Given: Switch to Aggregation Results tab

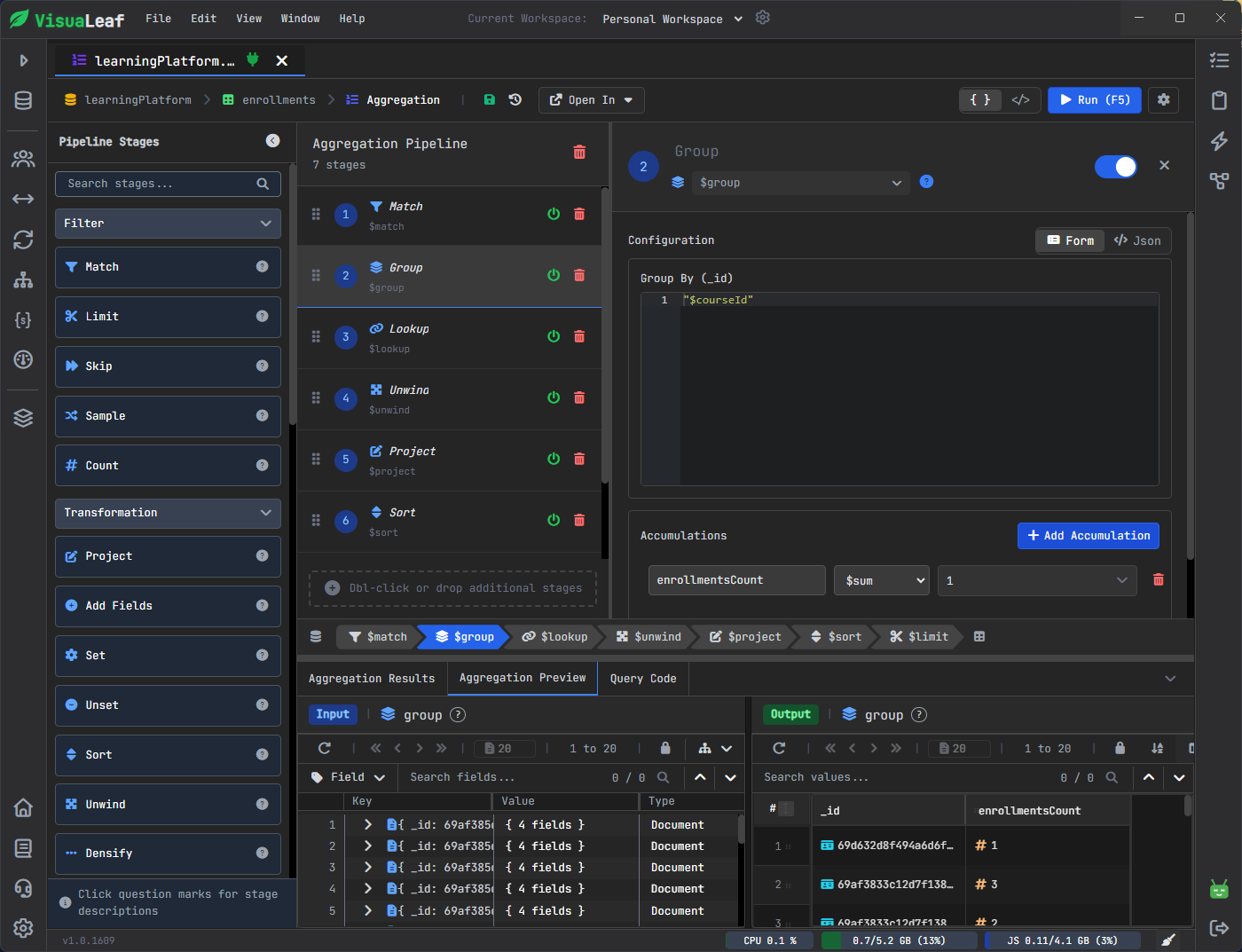Looking at the screenshot, I should [x=372, y=678].
